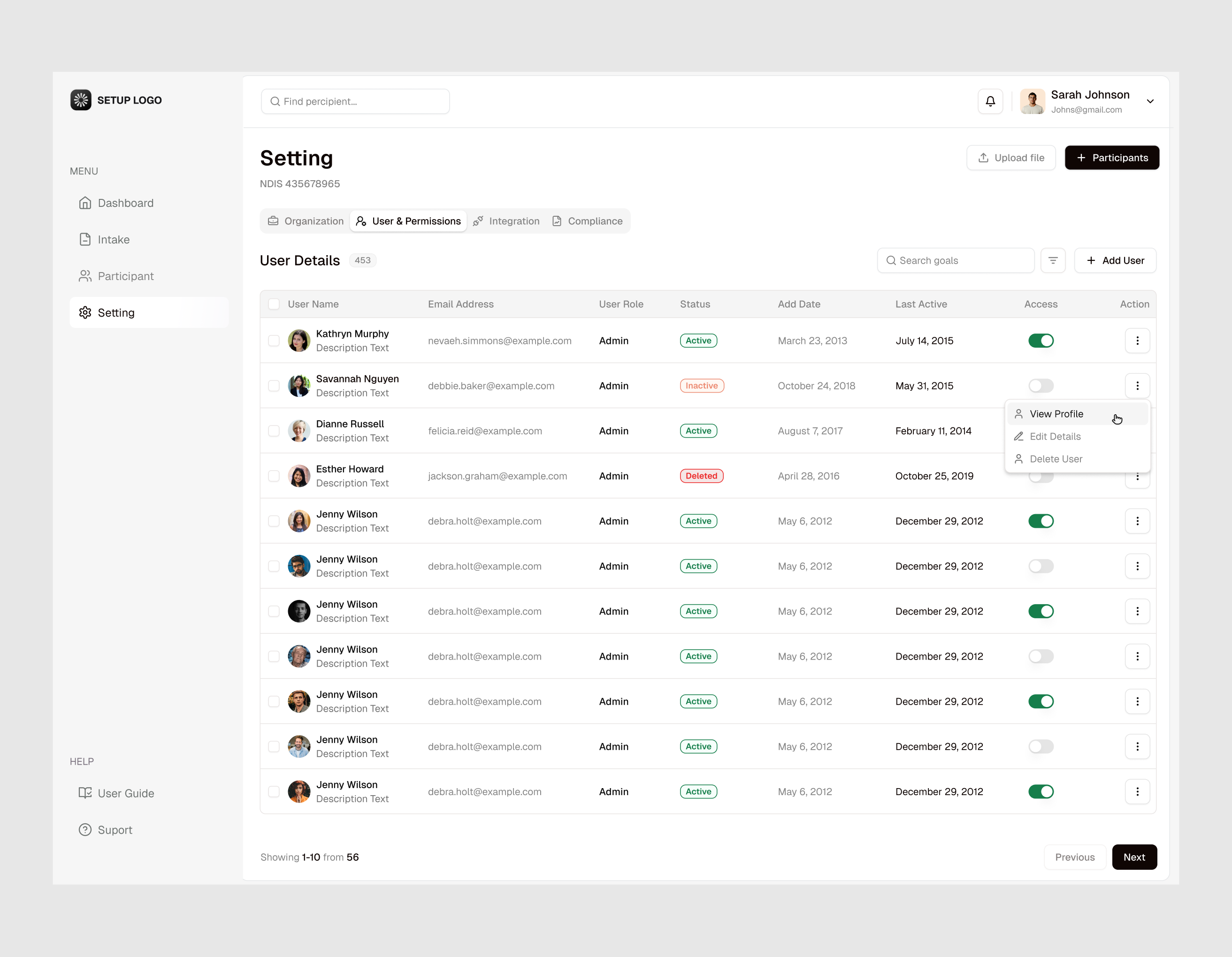Switch to the Compliance tab
Screen dimensions: 1232x957
click(x=589, y=221)
